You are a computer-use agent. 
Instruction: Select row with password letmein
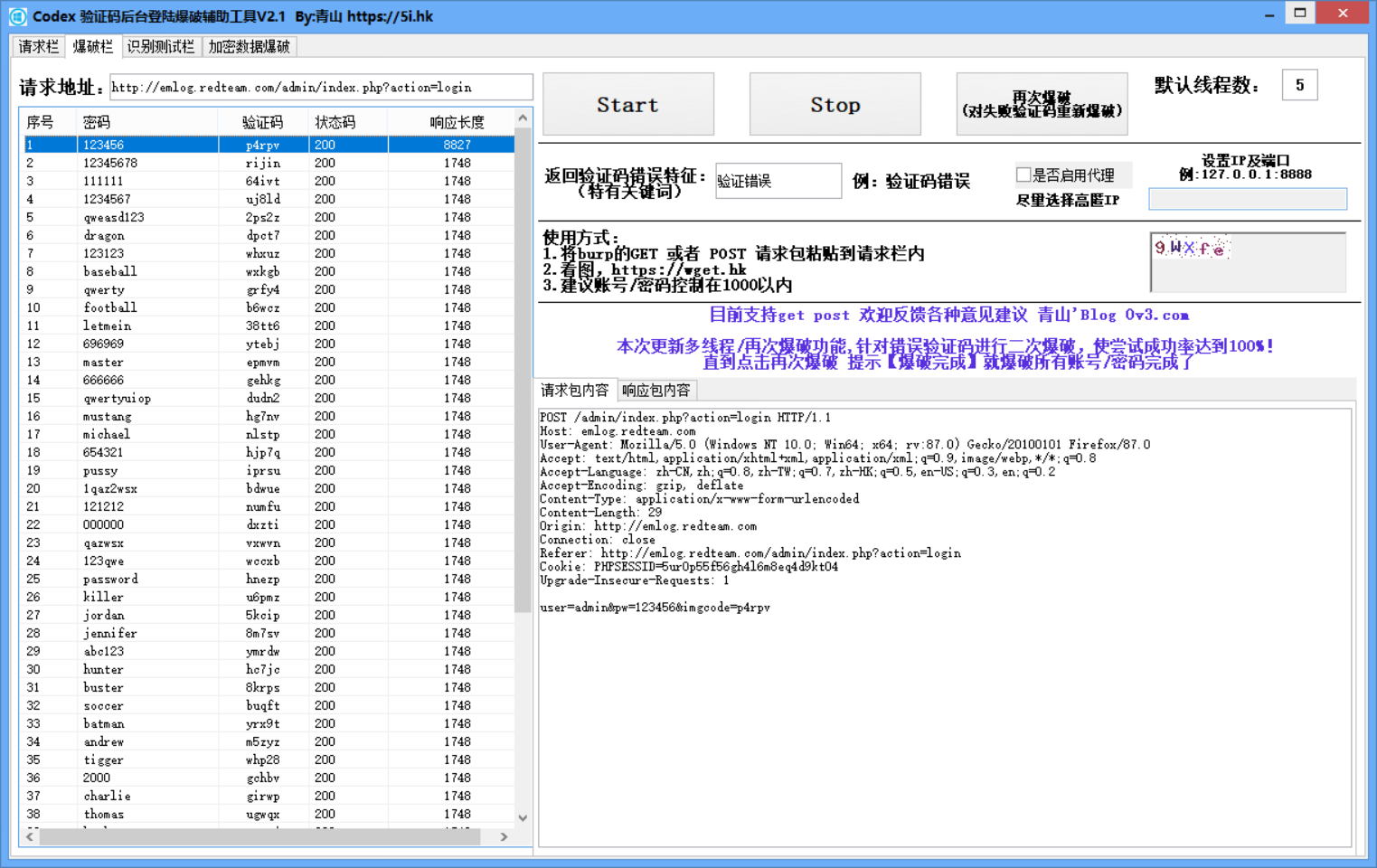(269, 325)
